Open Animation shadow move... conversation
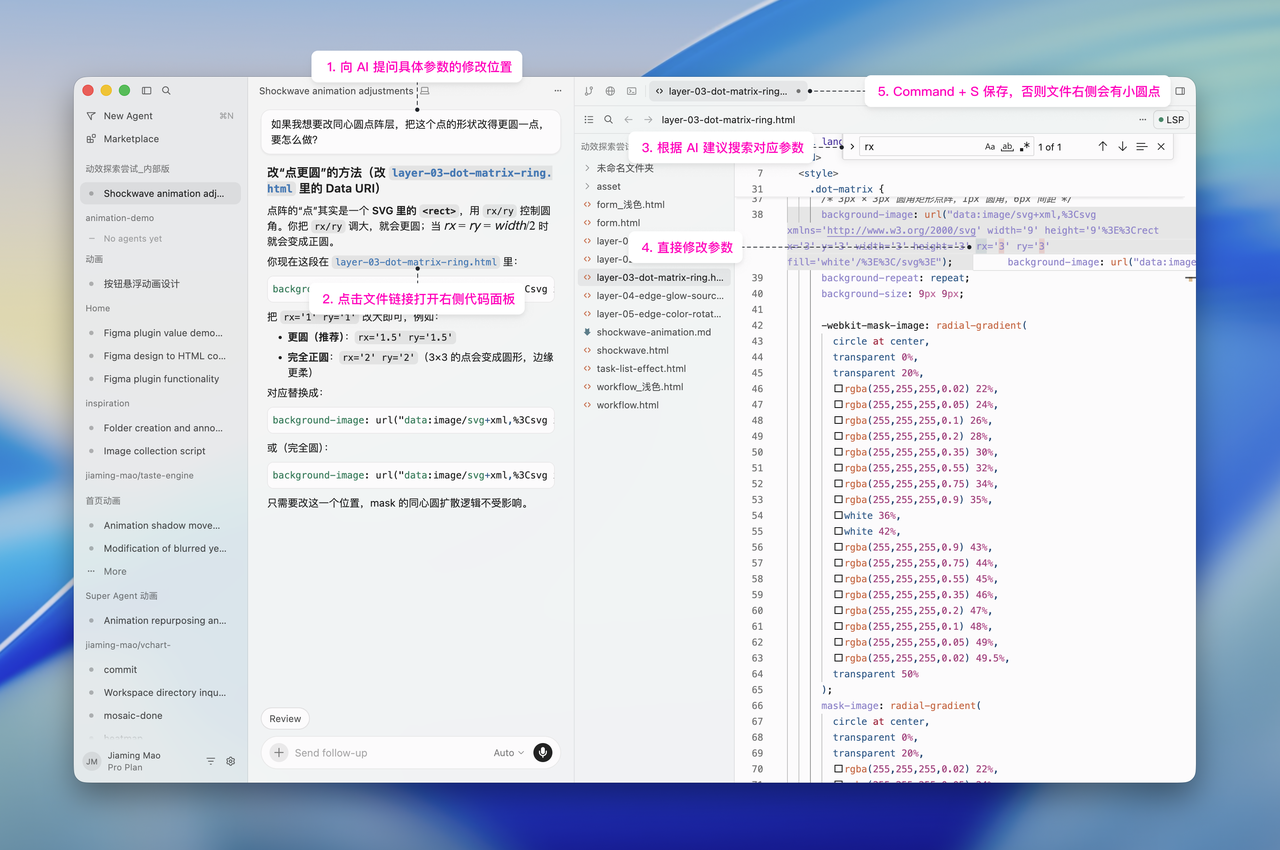This screenshot has width=1280, height=850. tap(161, 525)
